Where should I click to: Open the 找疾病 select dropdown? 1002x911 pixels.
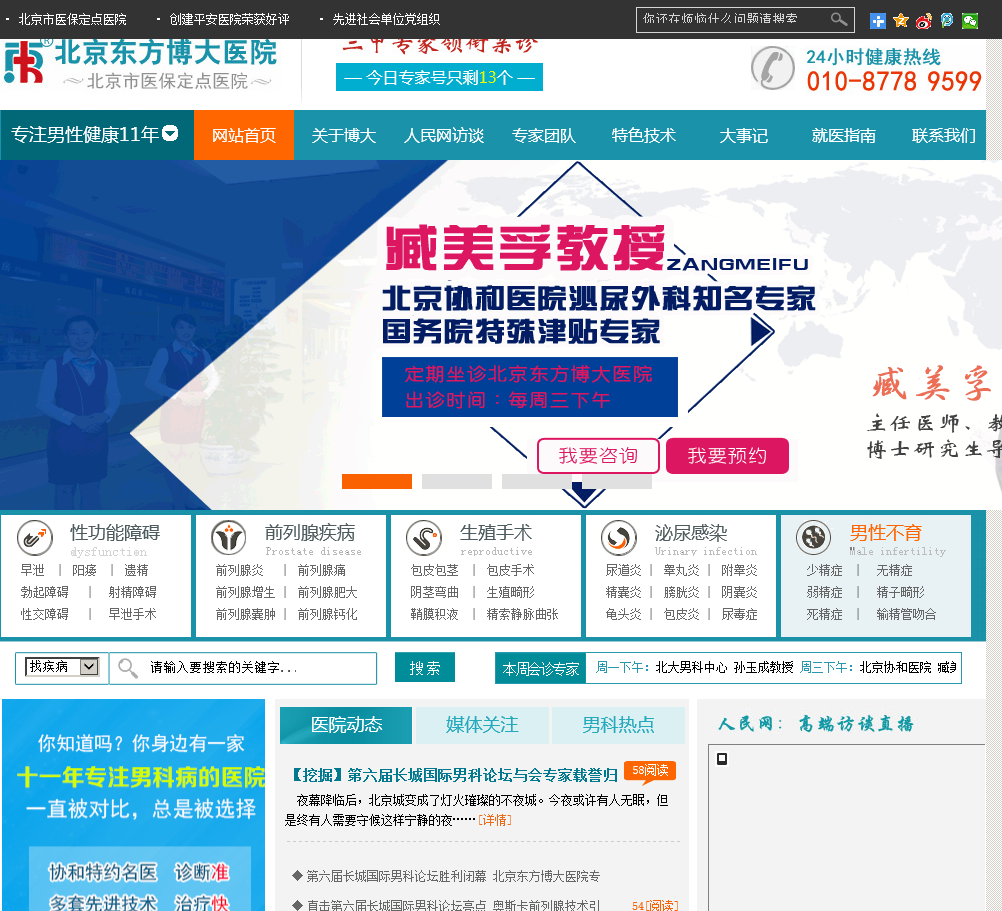pyautogui.click(x=62, y=667)
